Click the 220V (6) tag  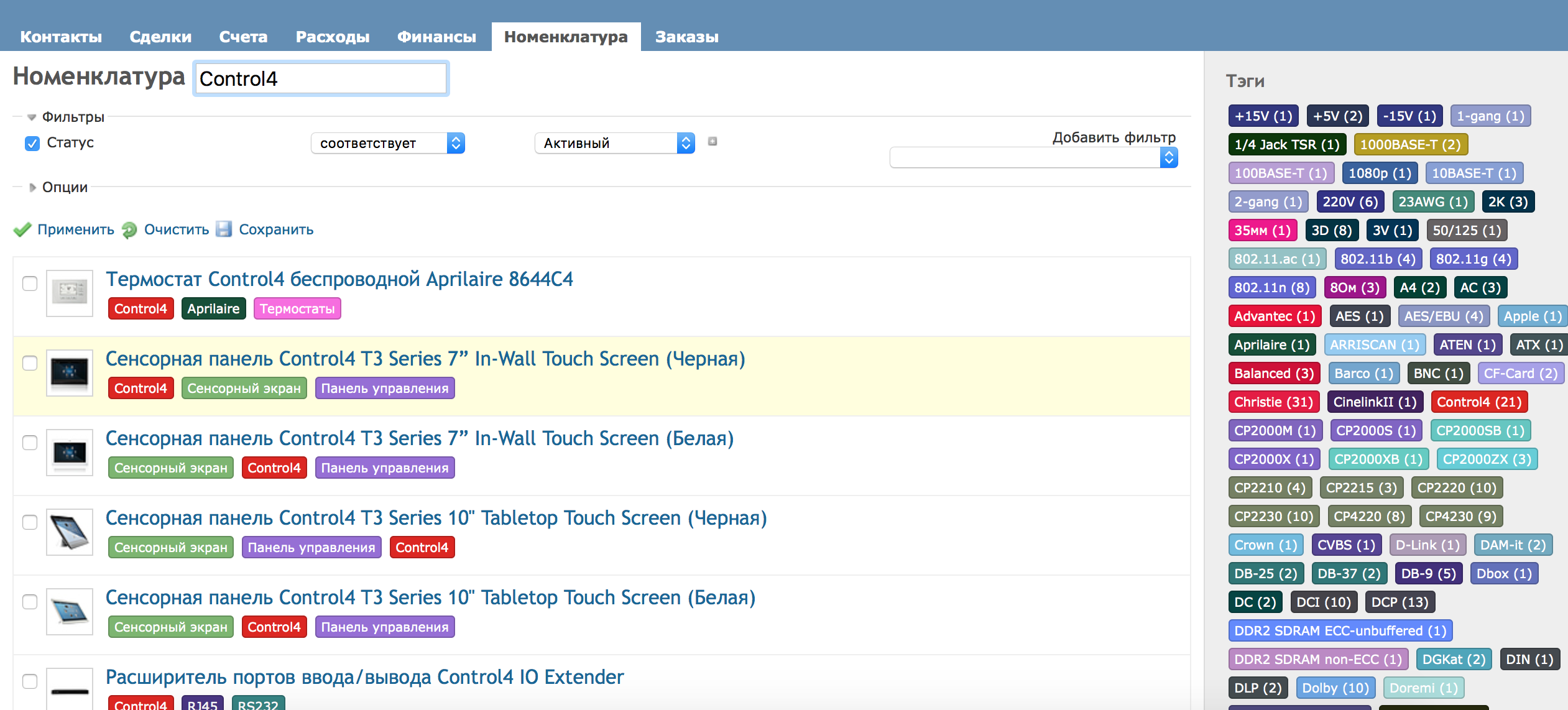click(x=1350, y=202)
